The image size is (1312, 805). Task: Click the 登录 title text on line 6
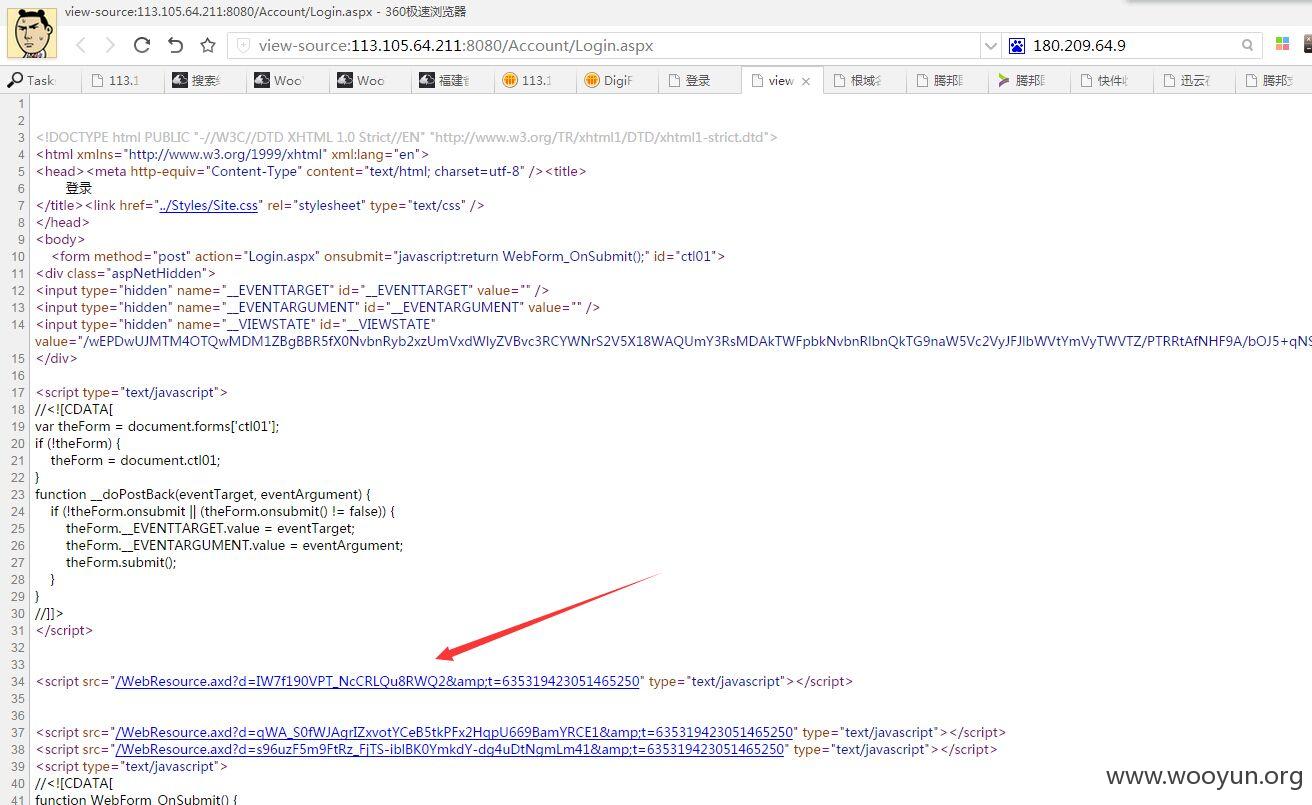tap(79, 188)
